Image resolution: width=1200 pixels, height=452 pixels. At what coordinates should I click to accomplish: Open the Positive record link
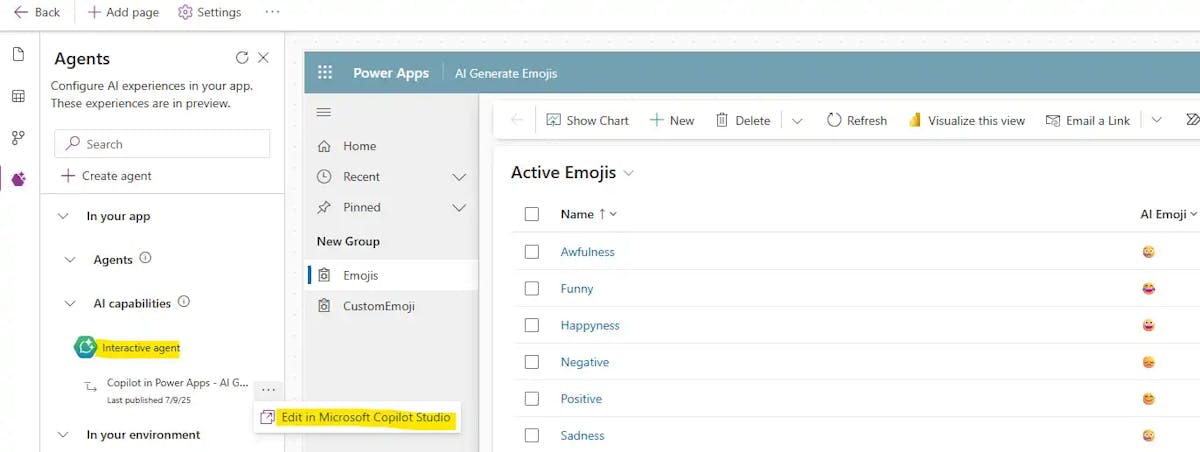[581, 399]
